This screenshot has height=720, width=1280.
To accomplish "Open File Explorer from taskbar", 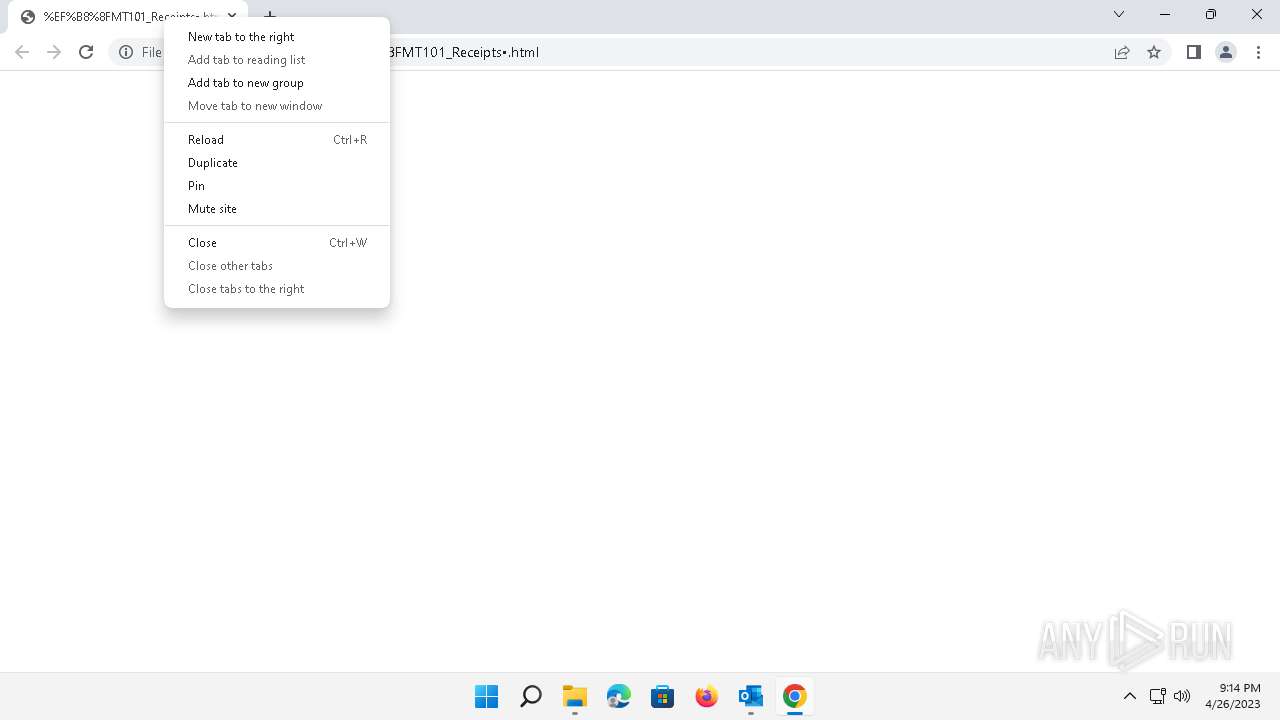I will pyautogui.click(x=575, y=697).
